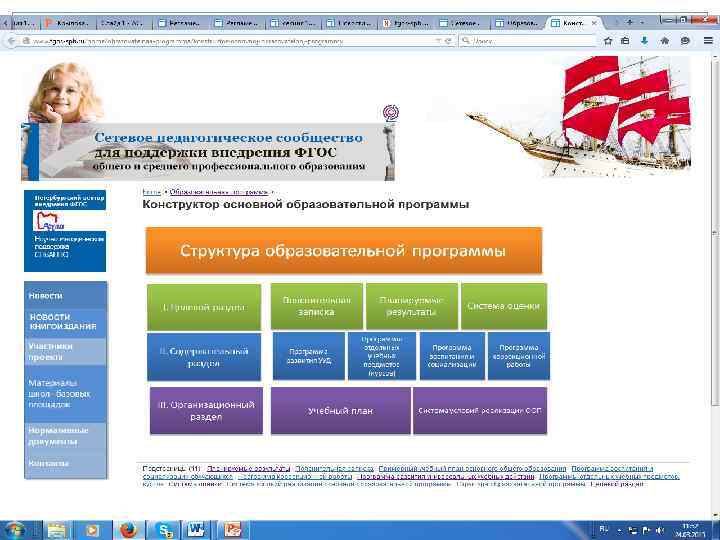Click the bookmark star icon

click(608, 41)
